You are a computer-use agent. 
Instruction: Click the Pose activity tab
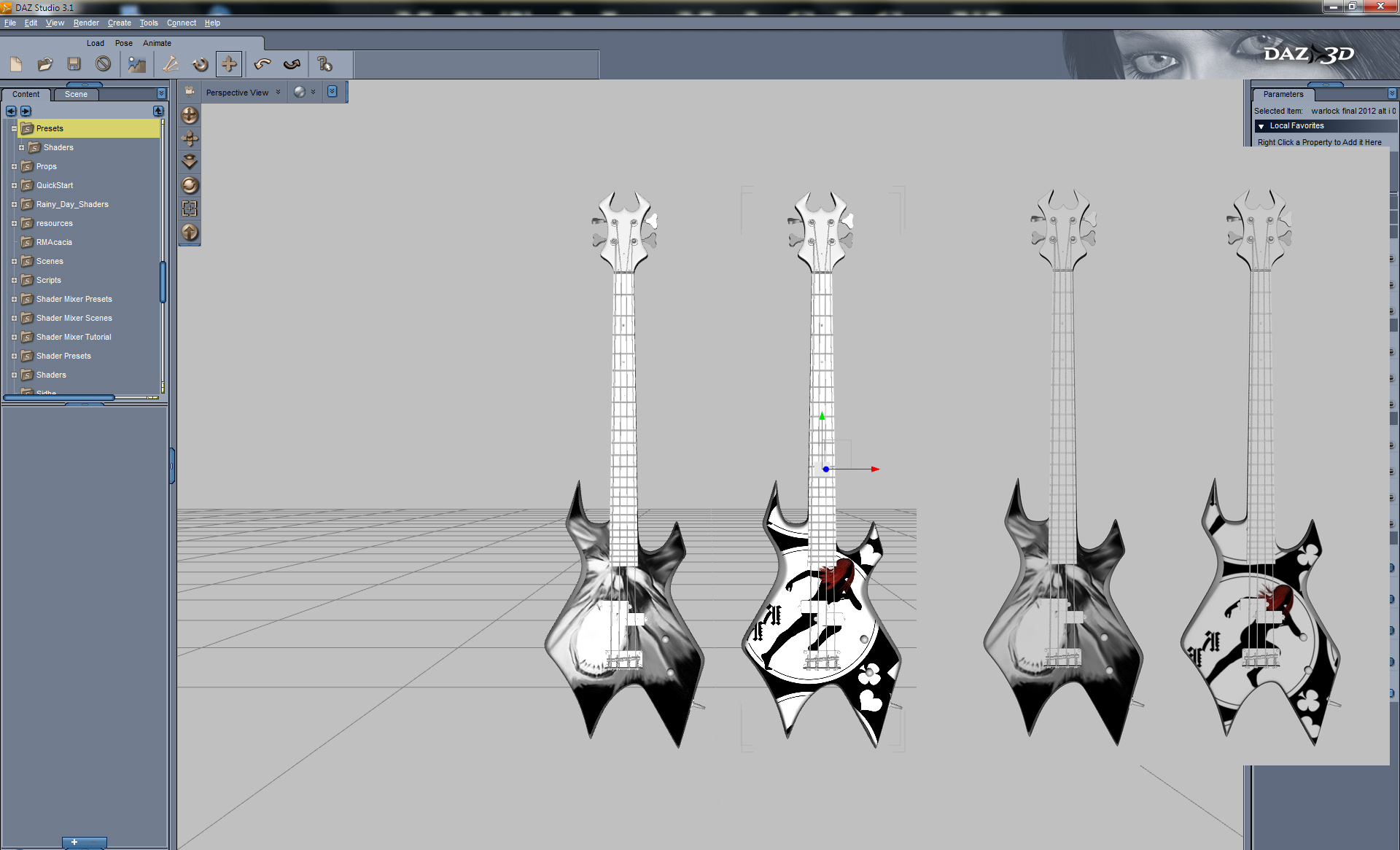pyautogui.click(x=123, y=43)
